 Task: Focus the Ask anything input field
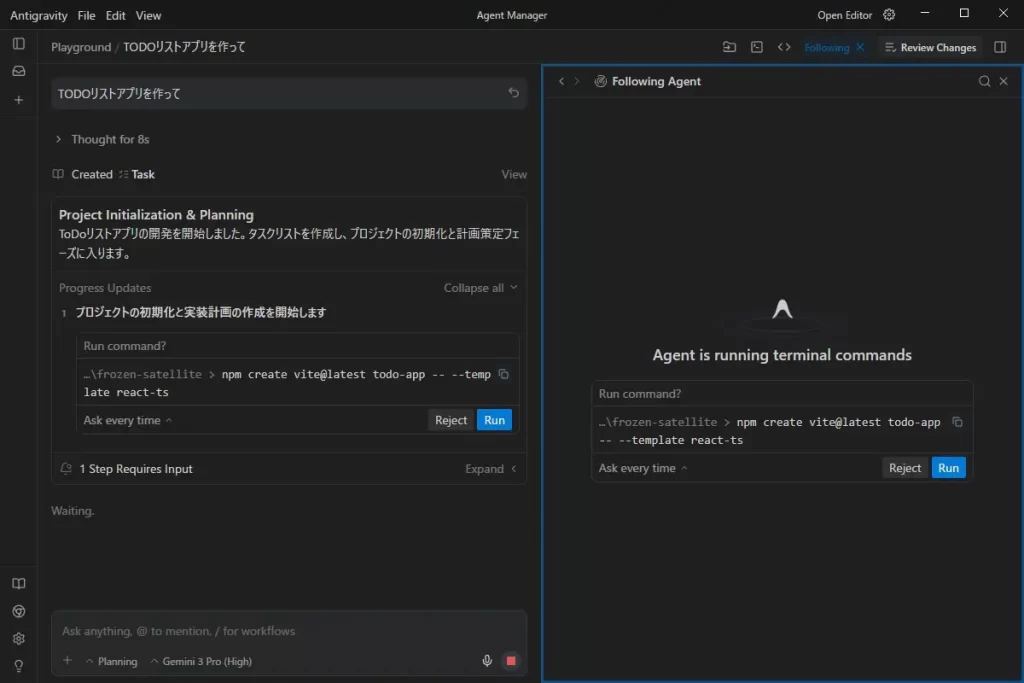[289, 631]
